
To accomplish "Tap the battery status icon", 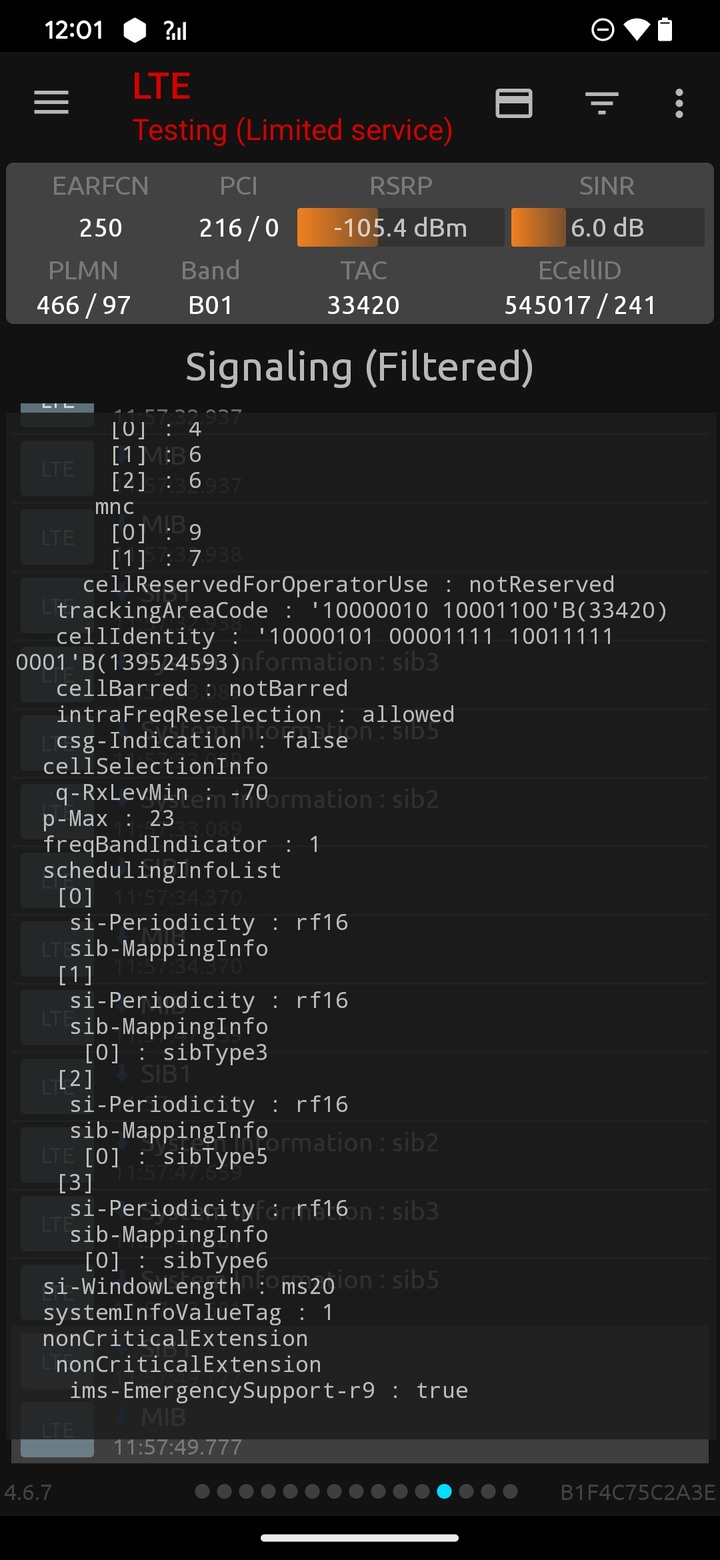I will tap(665, 30).
